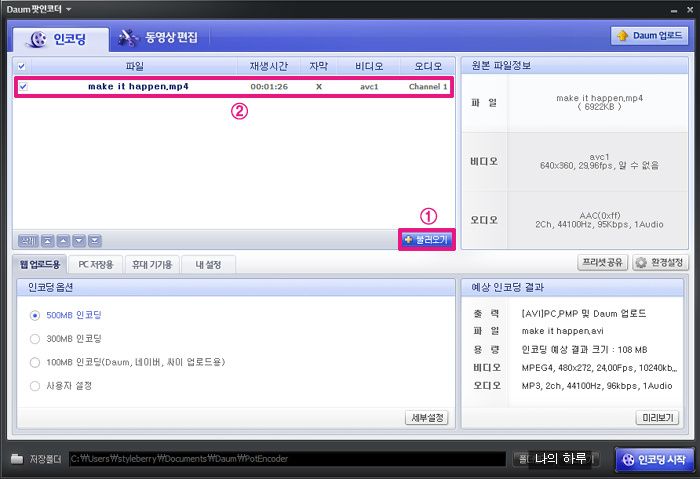Screen dimensions: 700x479
Task: Select the PC 저장용 tab
Action: coord(96,265)
